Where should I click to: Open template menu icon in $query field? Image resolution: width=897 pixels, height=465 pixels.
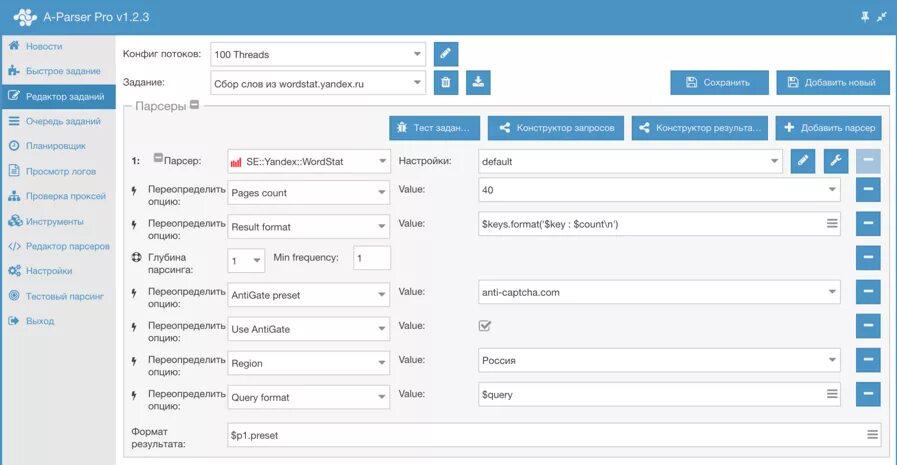(832, 394)
